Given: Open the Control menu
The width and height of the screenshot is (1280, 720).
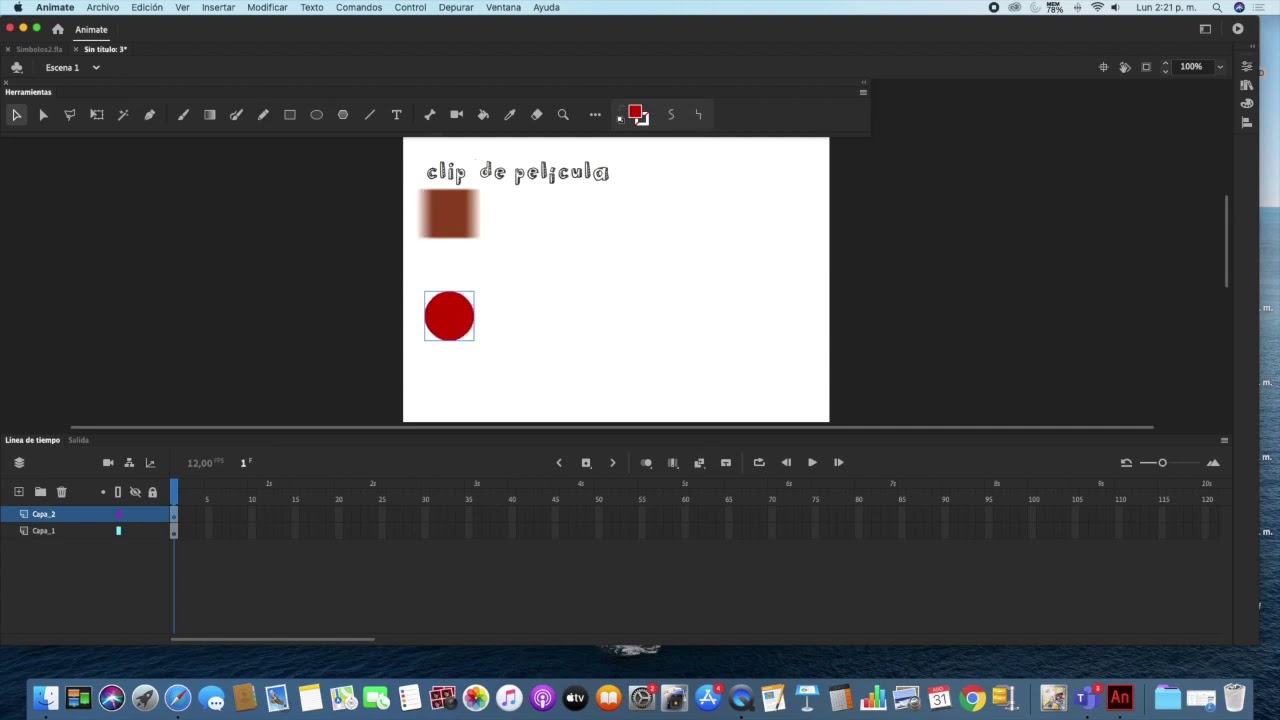Looking at the screenshot, I should click(410, 7).
